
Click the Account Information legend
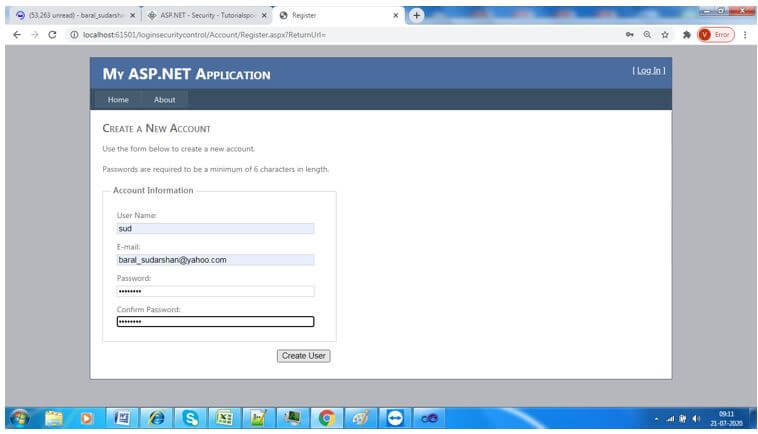153,190
